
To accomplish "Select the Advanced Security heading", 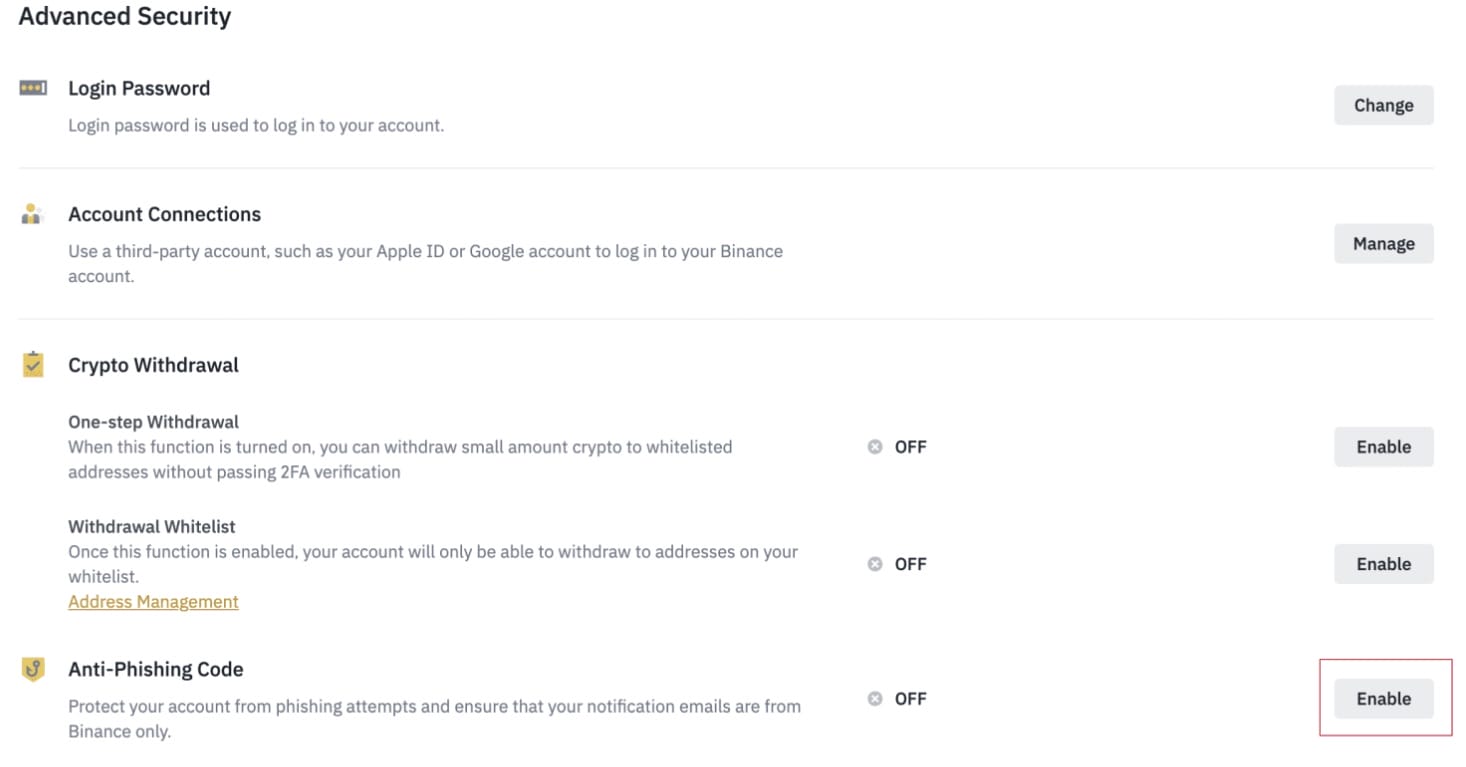I will point(124,16).
